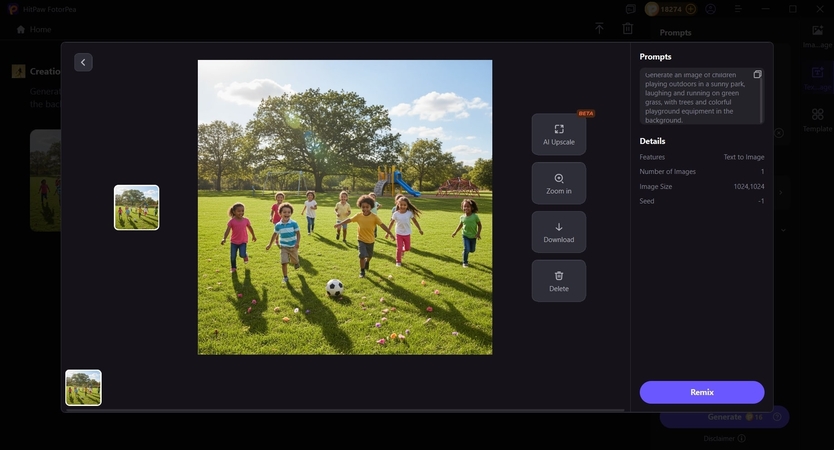Click the prompt text box
The image size is (834, 450).
(702, 96)
